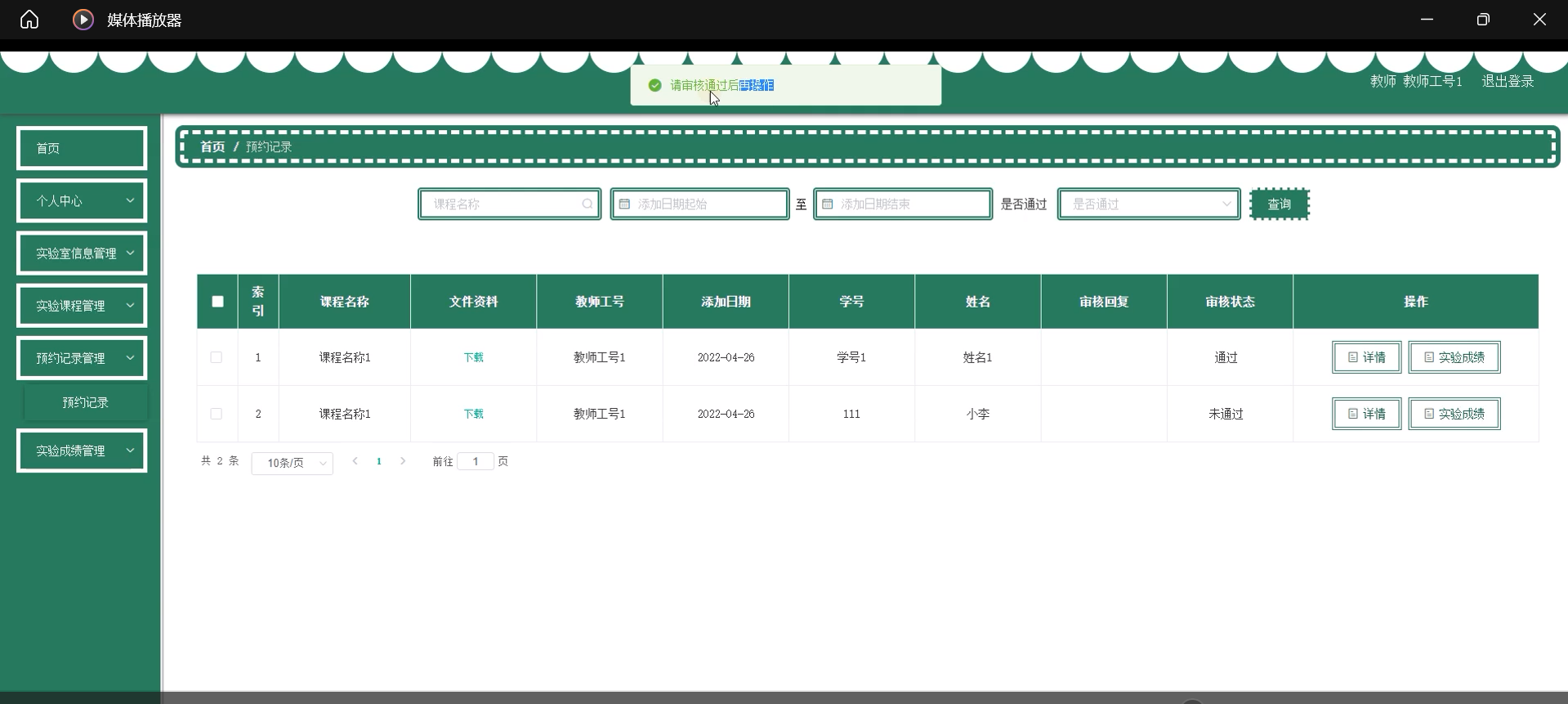Check the checkbox for row 2 (小李)
The width and height of the screenshot is (1568, 704).
tap(217, 414)
